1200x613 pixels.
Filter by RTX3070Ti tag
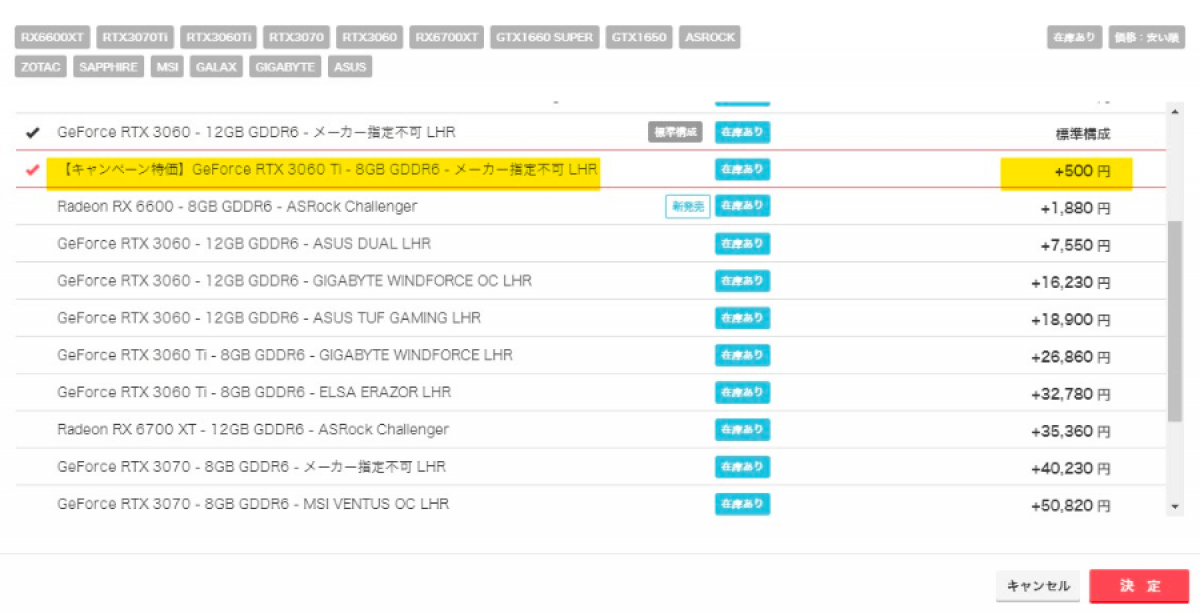135,38
